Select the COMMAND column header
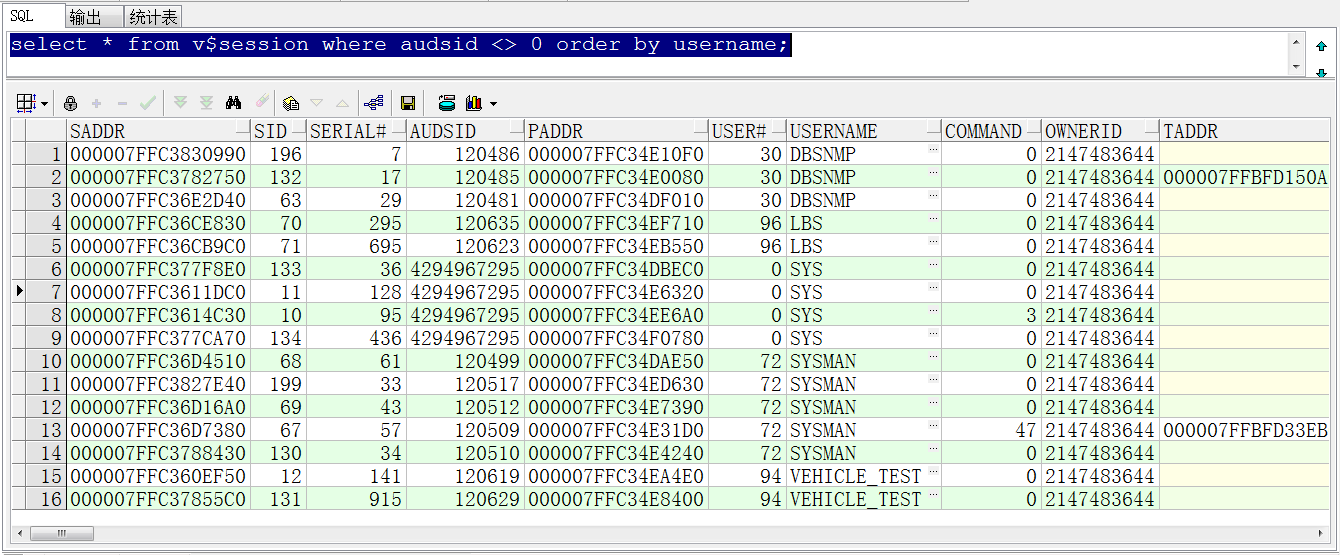Image resolution: width=1340 pixels, height=555 pixels. 991,131
